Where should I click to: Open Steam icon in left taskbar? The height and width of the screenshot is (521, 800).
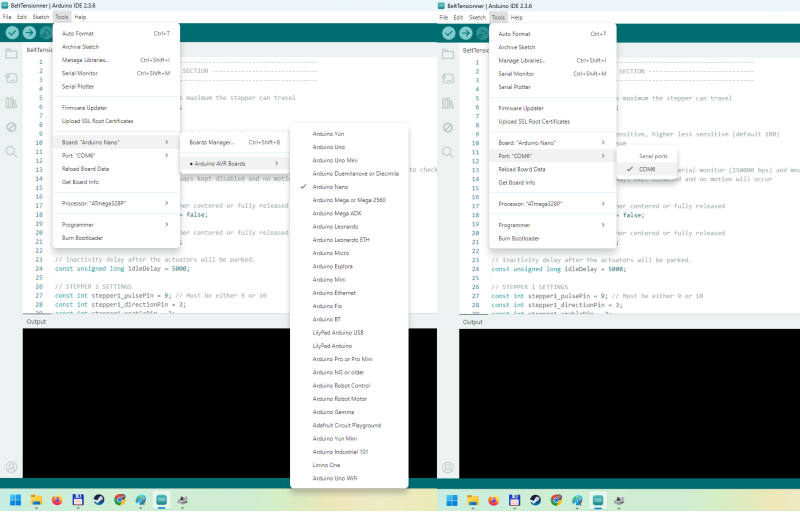[99, 500]
